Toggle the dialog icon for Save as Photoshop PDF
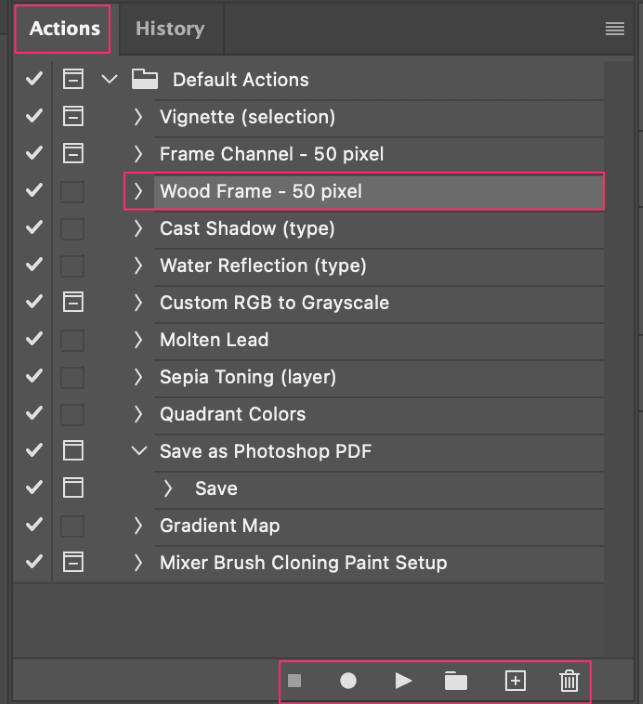The width and height of the screenshot is (643, 704). click(x=73, y=450)
